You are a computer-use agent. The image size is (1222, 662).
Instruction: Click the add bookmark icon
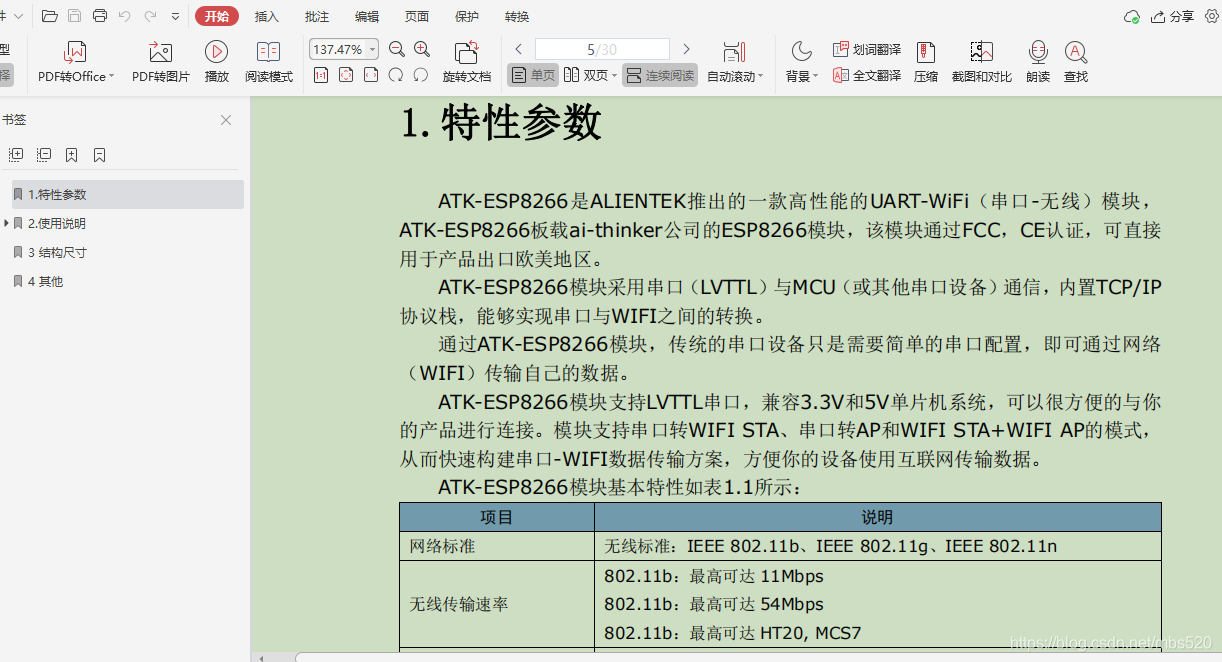tap(72, 155)
